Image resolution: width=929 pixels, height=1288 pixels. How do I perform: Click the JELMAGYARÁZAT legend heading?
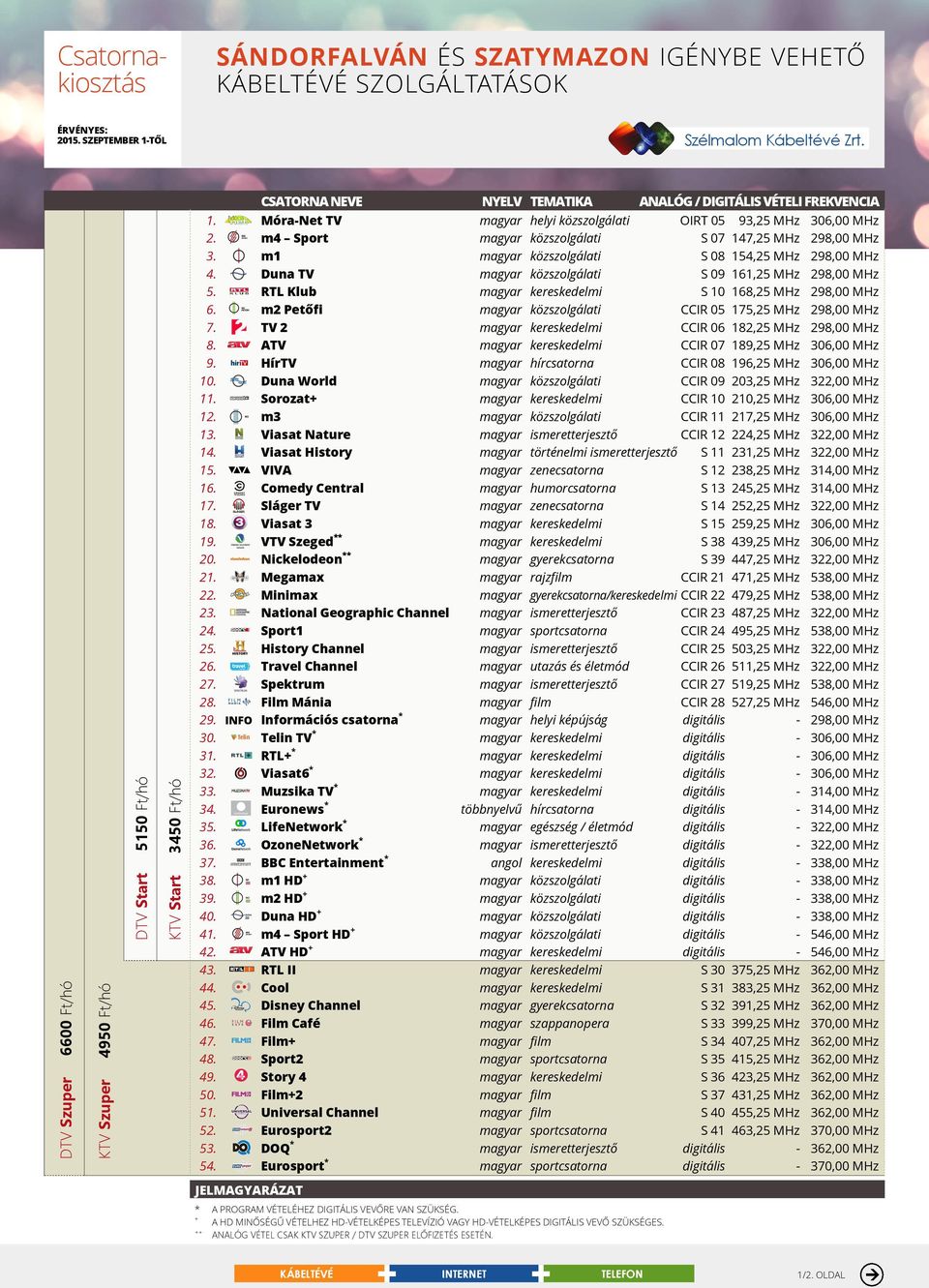pos(250,1190)
